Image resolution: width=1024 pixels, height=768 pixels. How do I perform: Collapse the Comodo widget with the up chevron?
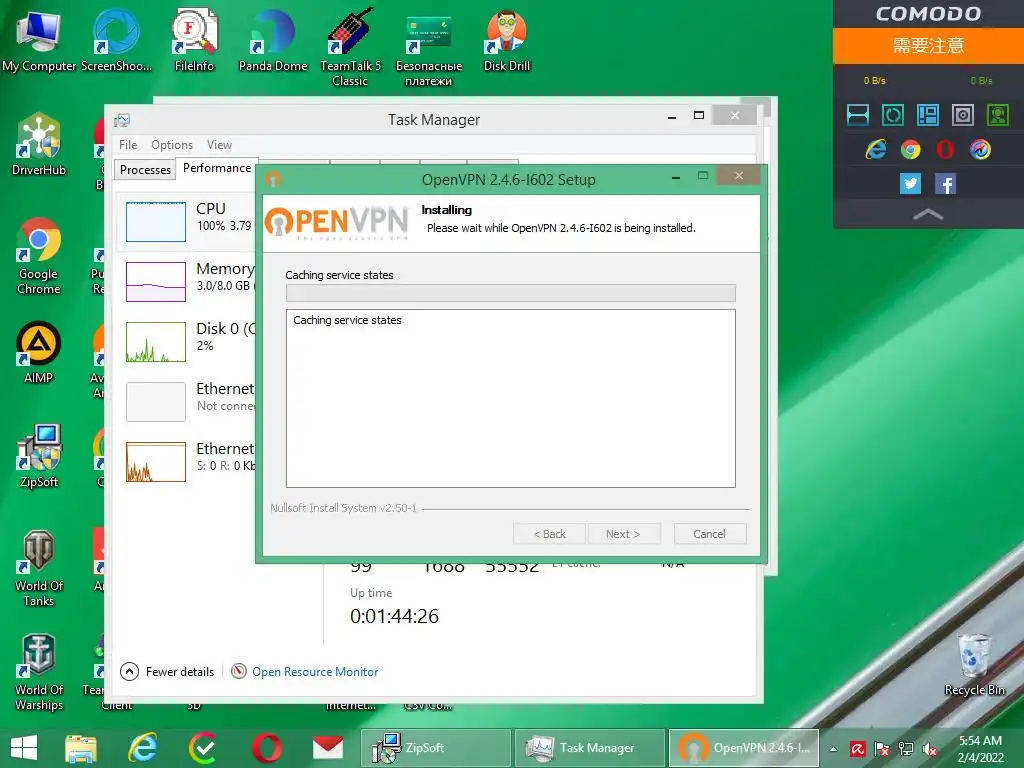928,214
